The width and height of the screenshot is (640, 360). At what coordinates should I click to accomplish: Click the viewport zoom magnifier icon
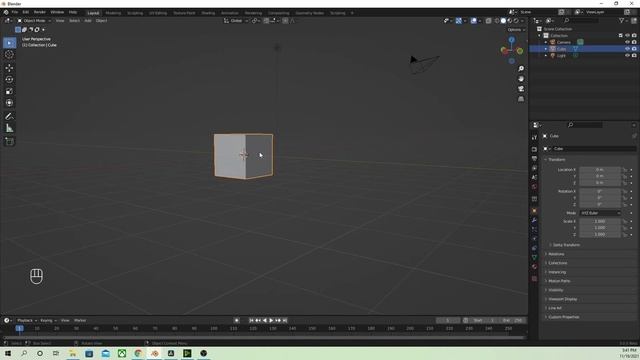tap(521, 69)
